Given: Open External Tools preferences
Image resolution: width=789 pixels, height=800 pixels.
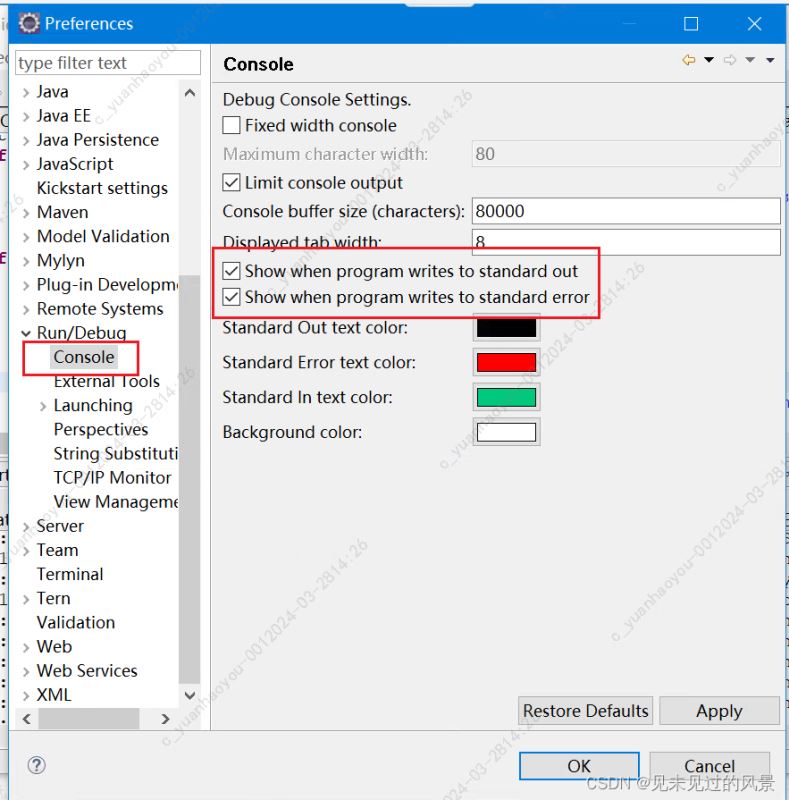Looking at the screenshot, I should (x=107, y=381).
